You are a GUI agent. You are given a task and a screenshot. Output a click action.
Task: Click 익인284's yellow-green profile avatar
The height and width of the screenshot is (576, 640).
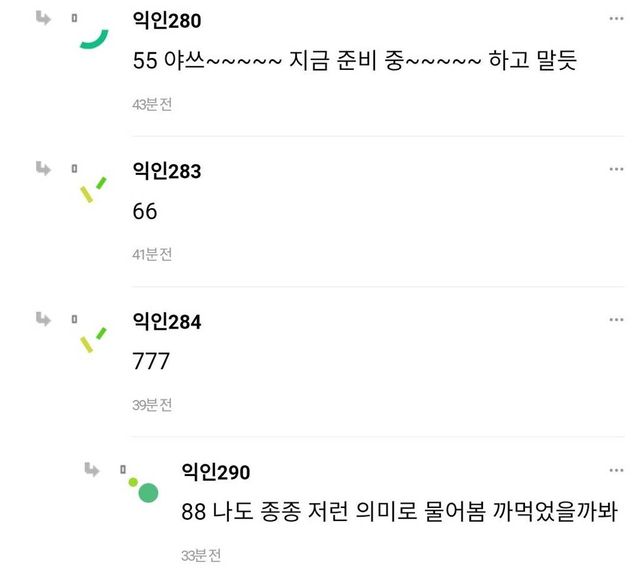pos(93,338)
